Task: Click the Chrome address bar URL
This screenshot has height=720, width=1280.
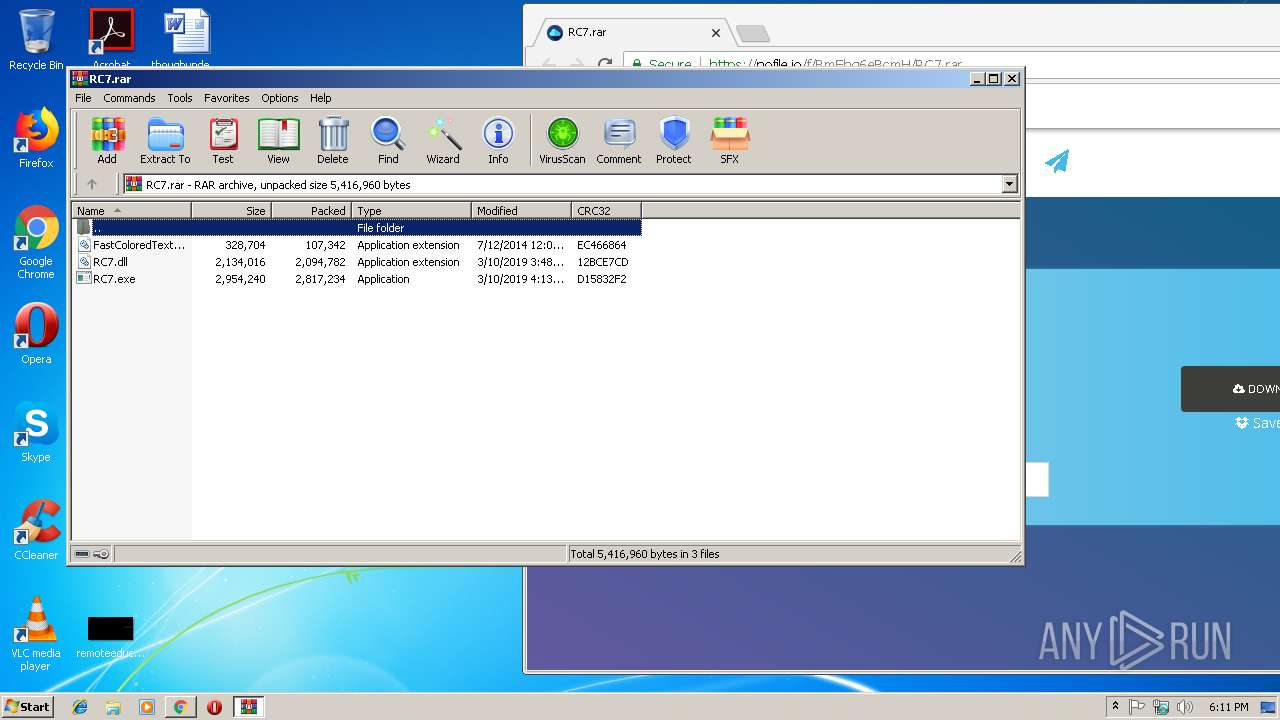Action: click(x=835, y=65)
